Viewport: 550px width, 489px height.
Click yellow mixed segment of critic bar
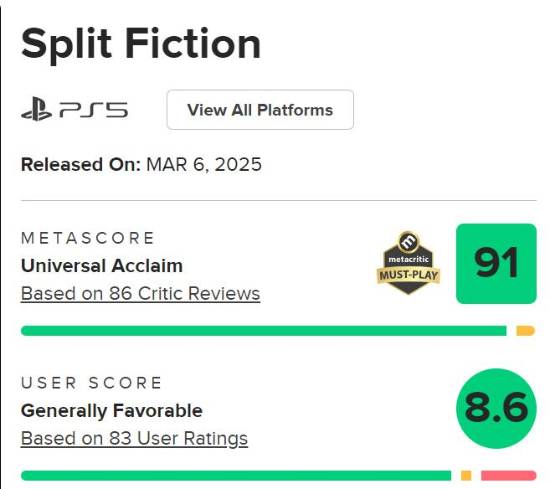(525, 331)
